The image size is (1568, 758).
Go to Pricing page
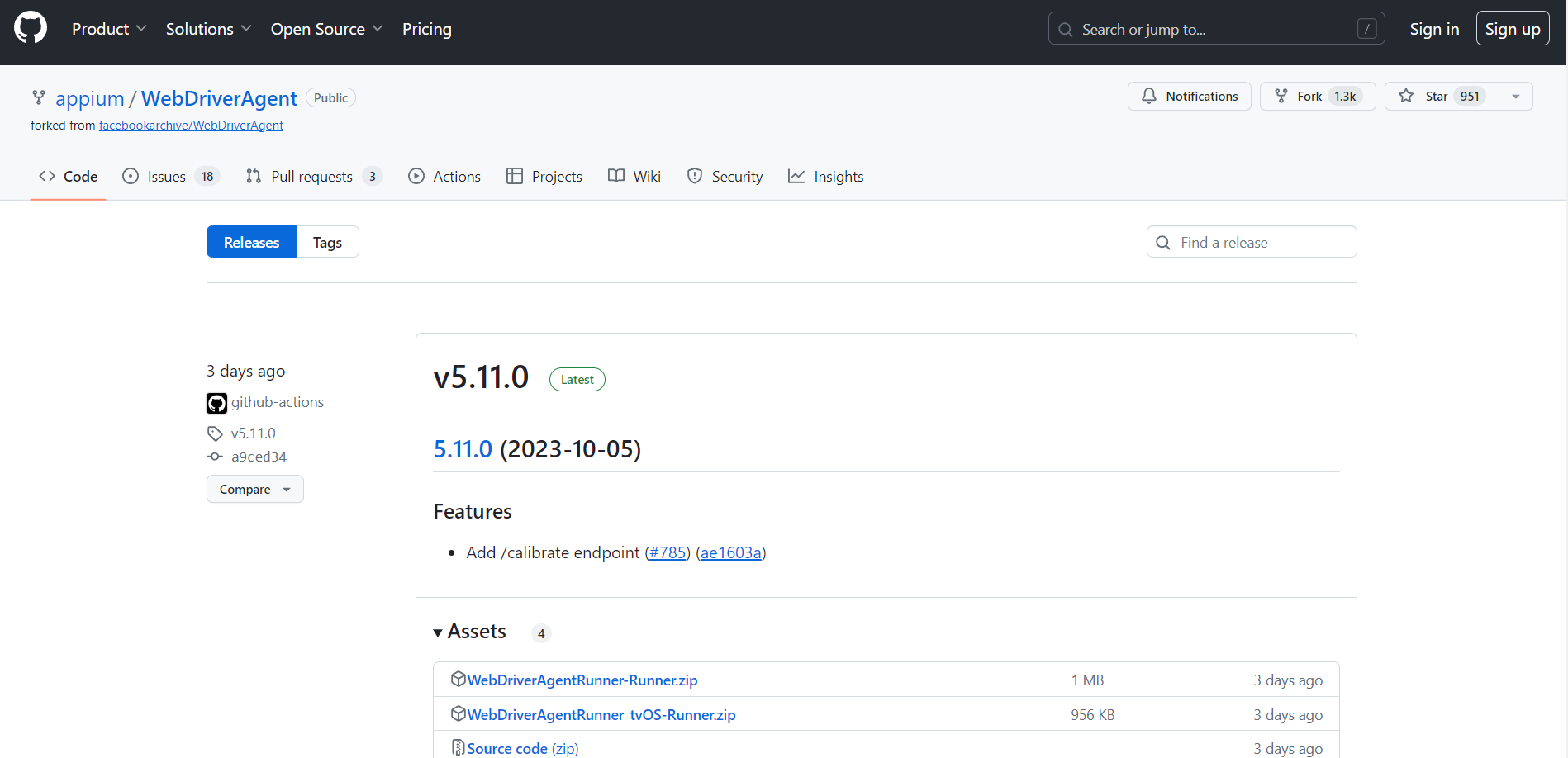coord(427,29)
